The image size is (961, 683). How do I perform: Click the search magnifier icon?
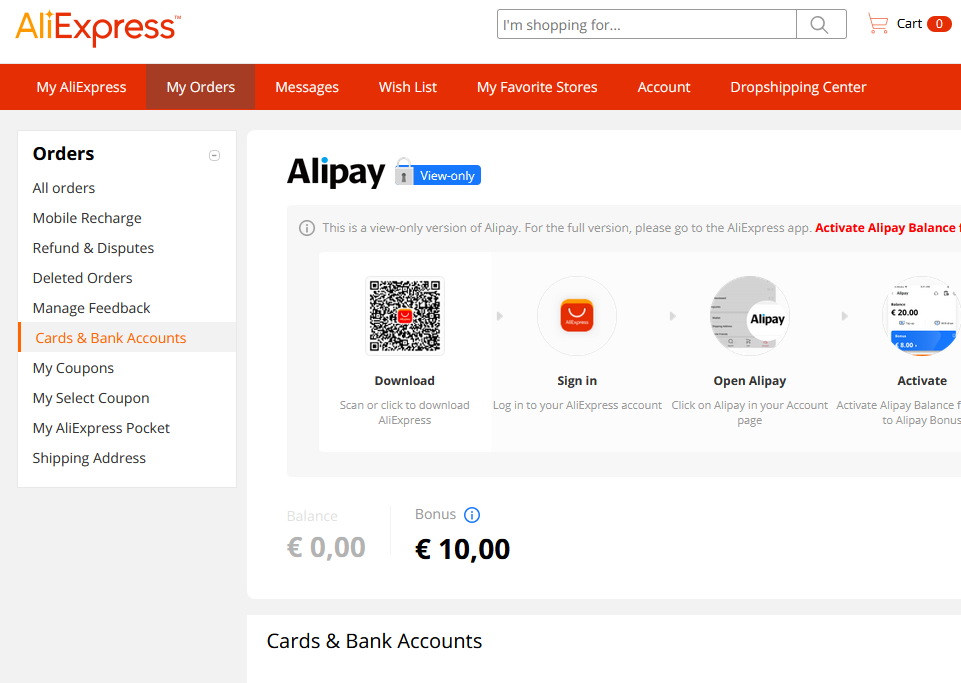[821, 25]
